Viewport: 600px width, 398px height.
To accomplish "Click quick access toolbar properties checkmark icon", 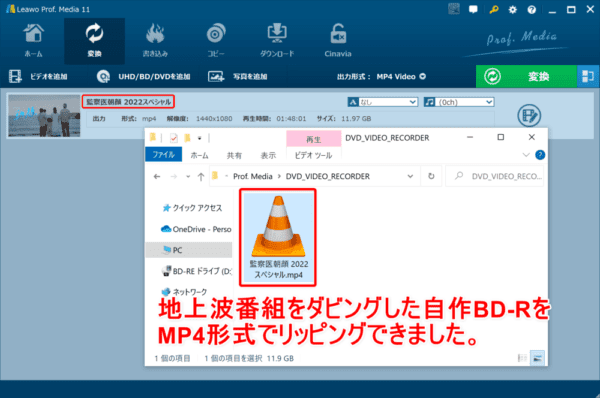I will [173, 138].
